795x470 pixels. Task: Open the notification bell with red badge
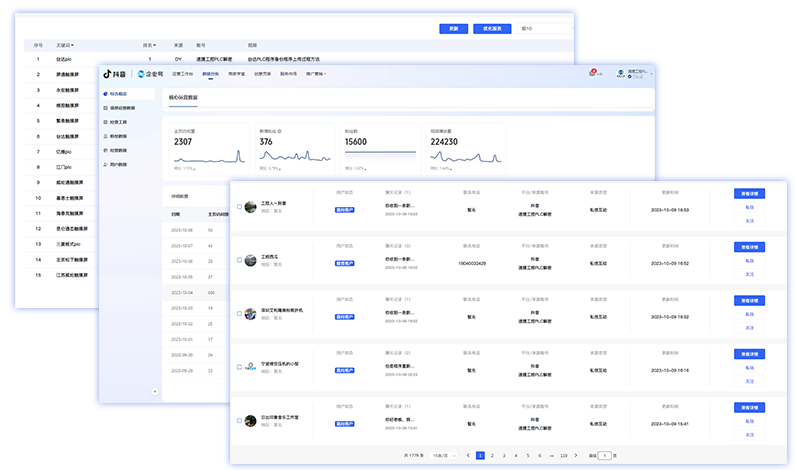[x=592, y=73]
